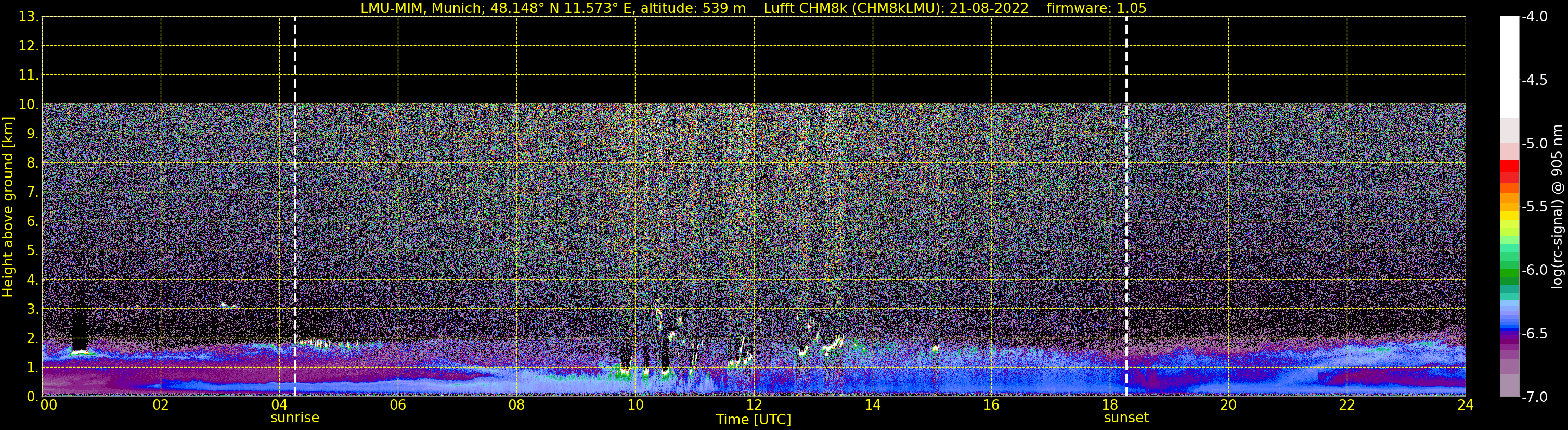
Task: Click the '-7.0' colorbar tick label
Action: tap(1534, 397)
